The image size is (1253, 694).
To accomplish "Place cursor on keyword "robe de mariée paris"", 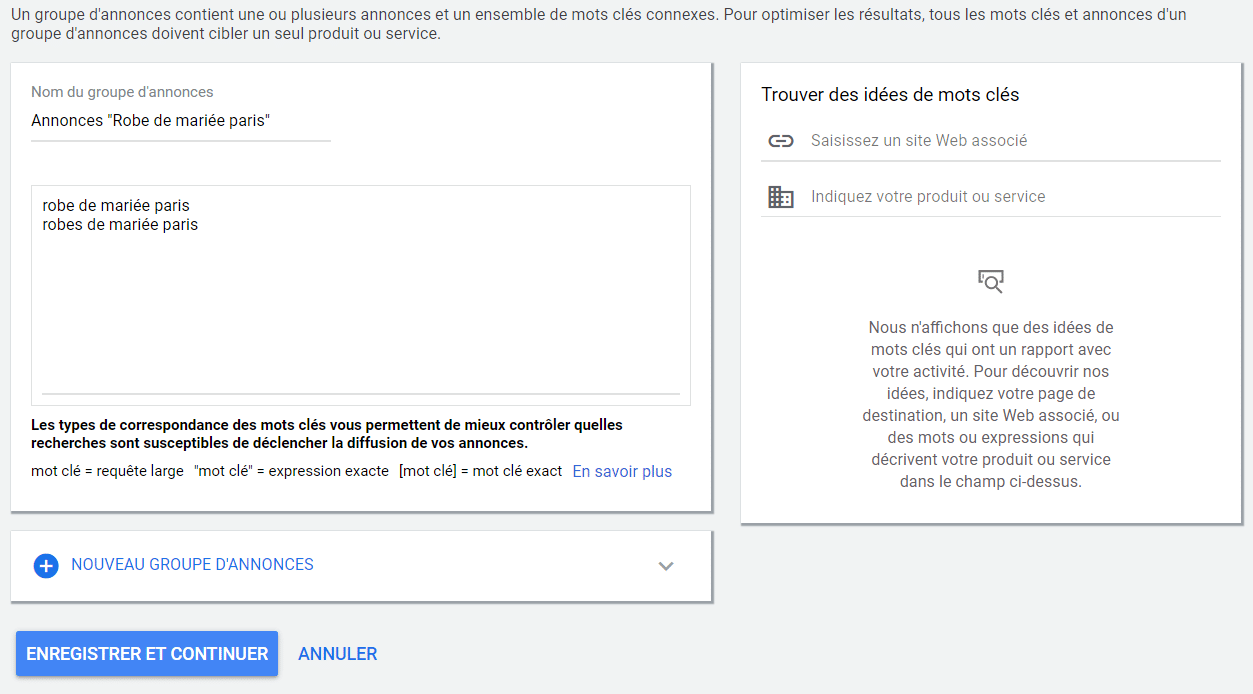I will coord(116,206).
